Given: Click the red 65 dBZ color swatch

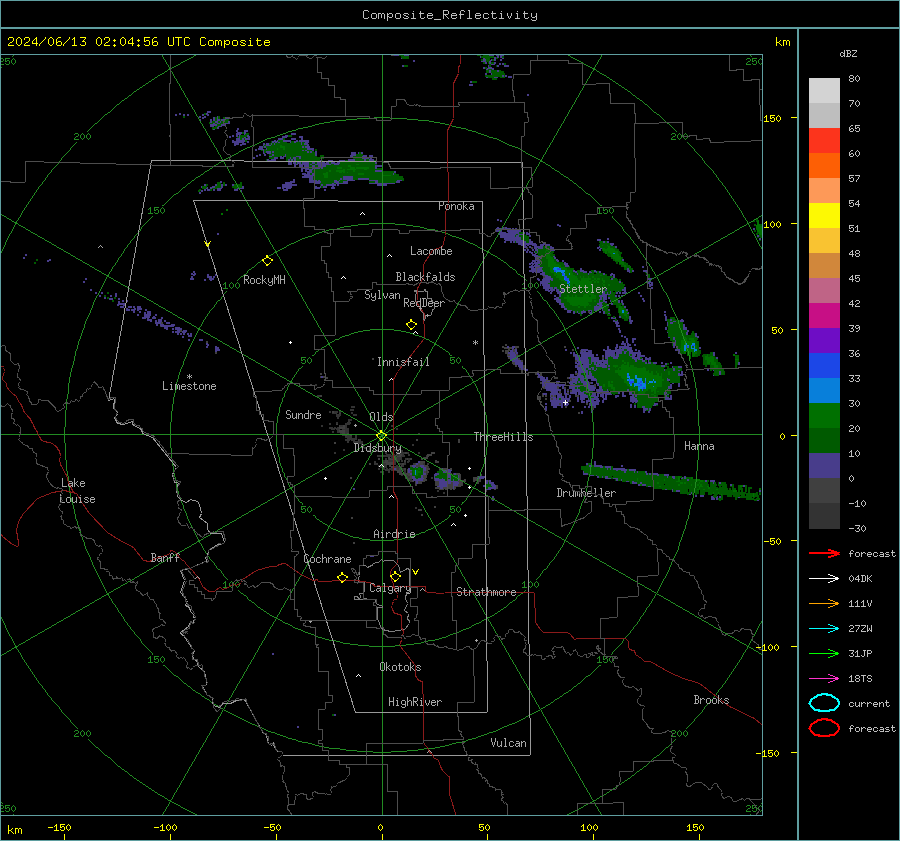Looking at the screenshot, I should [x=824, y=140].
